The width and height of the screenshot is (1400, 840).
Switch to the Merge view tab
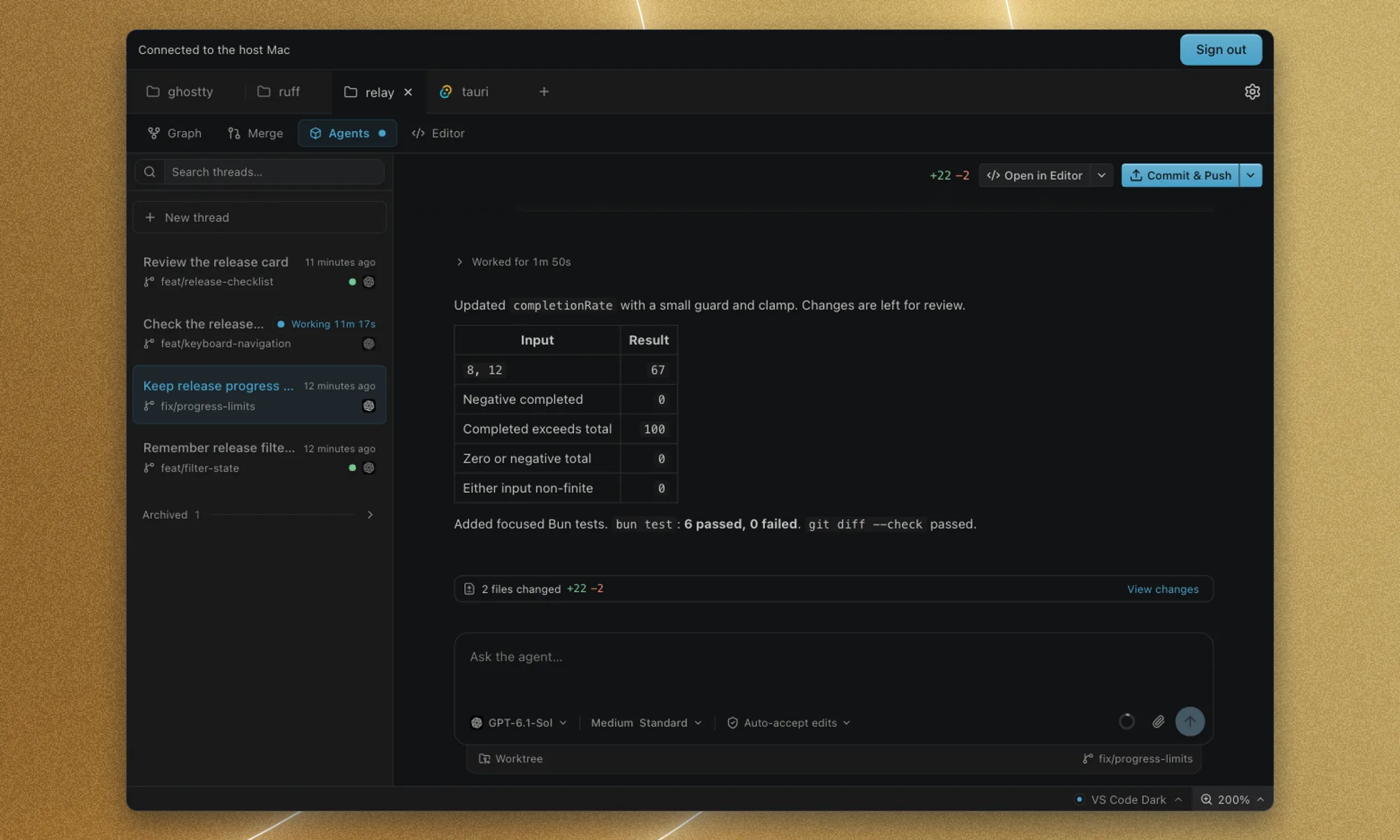point(255,133)
